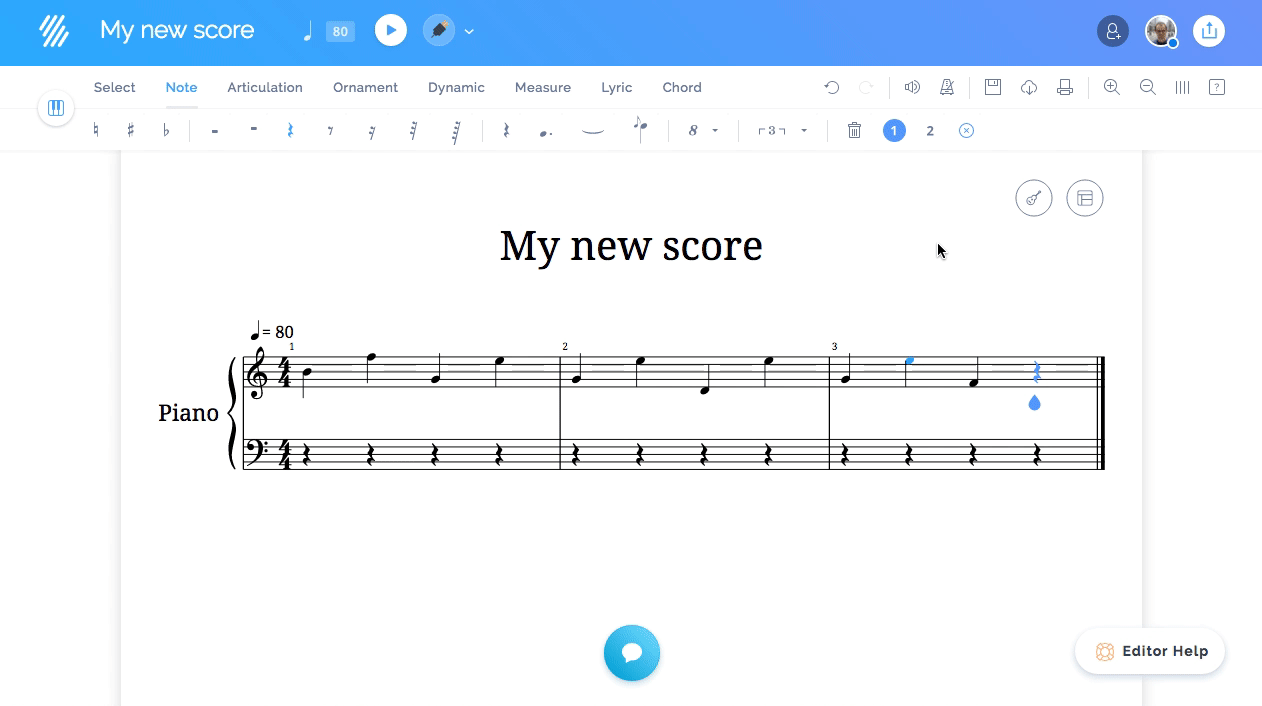Select the sixteenth rest duration
This screenshot has height=706, width=1262.
pyautogui.click(x=372, y=130)
